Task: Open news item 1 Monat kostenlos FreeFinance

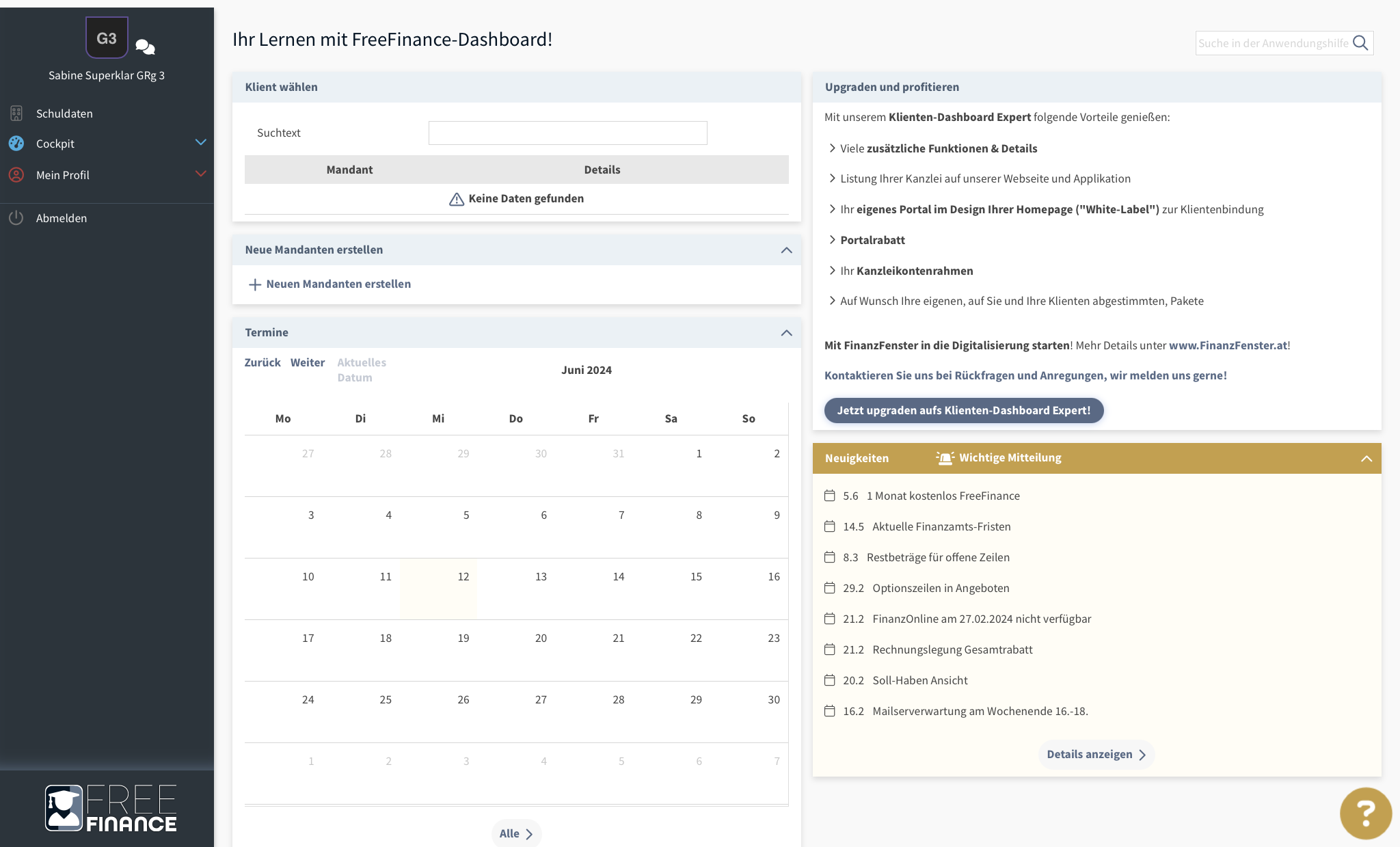Action: (943, 496)
